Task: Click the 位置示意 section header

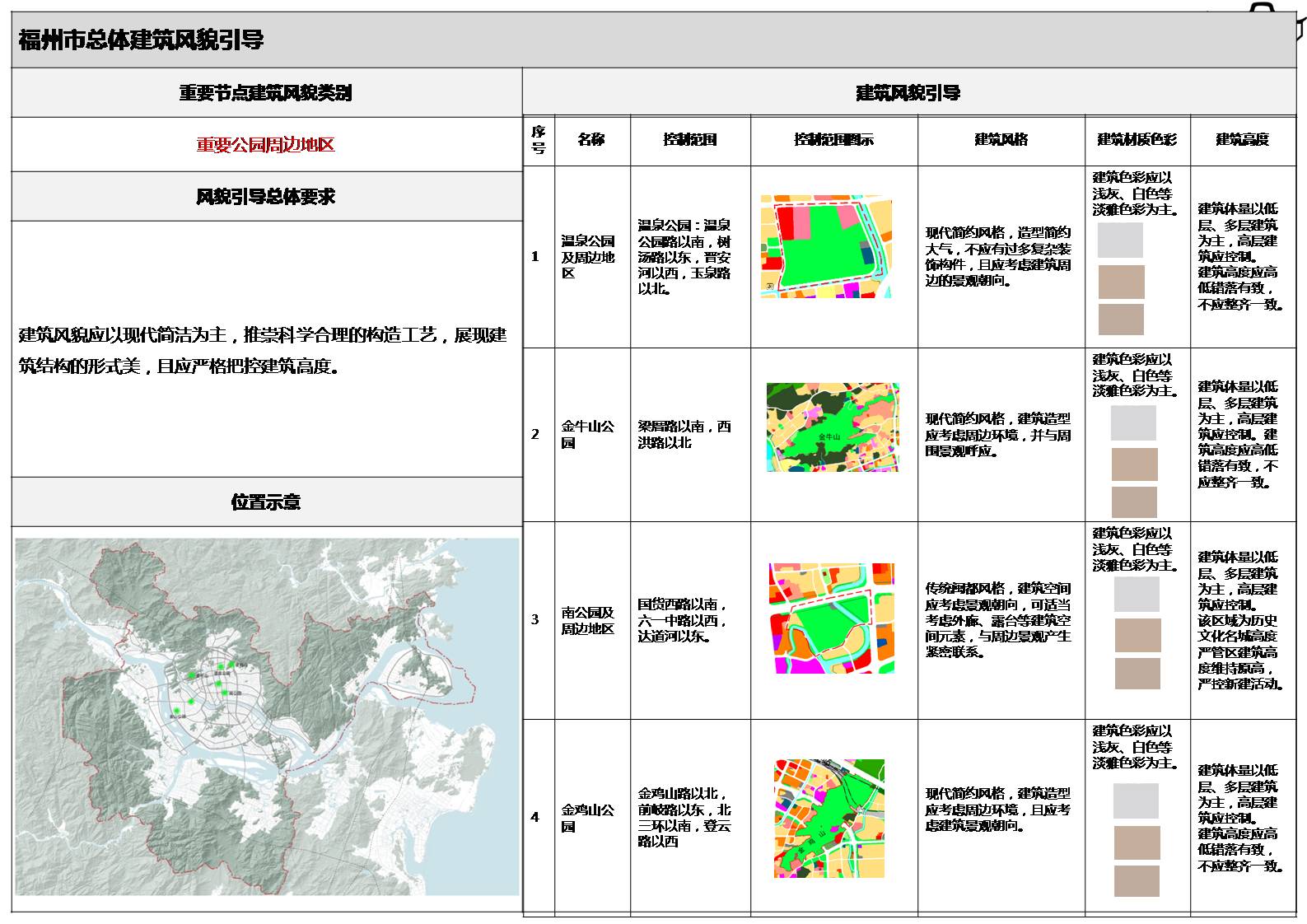Action: tap(266, 502)
